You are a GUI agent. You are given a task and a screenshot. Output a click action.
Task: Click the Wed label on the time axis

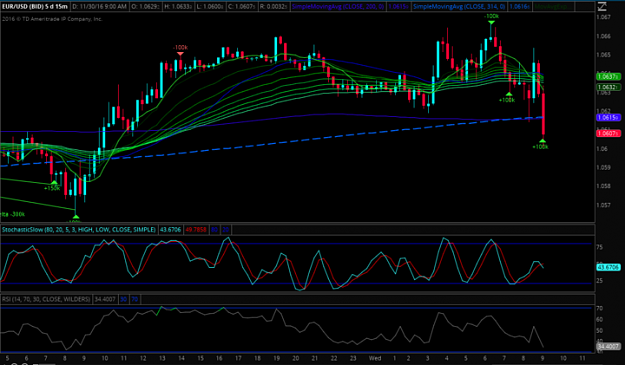point(374,358)
